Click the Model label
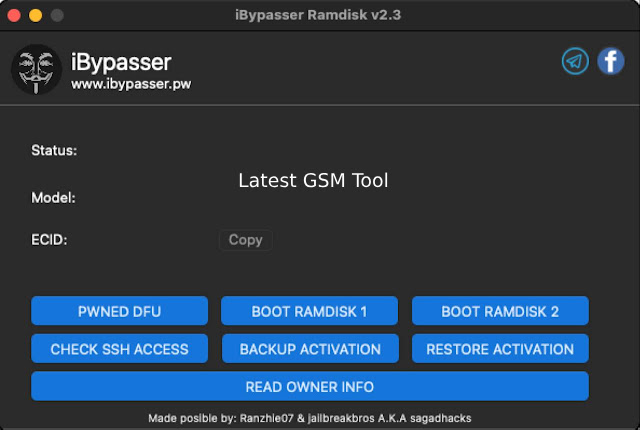This screenshot has height=430, width=640. point(53,198)
